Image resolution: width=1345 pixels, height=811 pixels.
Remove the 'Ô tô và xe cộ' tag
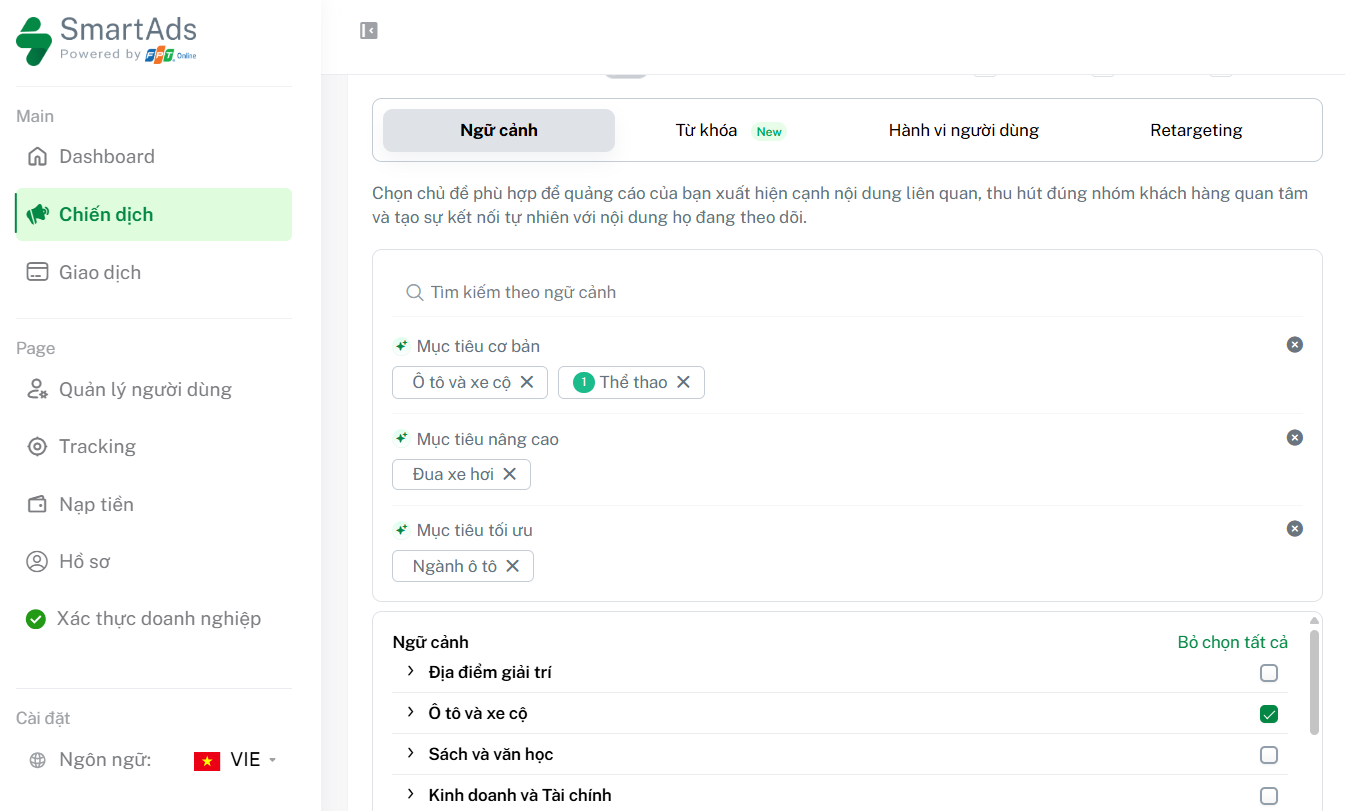[527, 382]
